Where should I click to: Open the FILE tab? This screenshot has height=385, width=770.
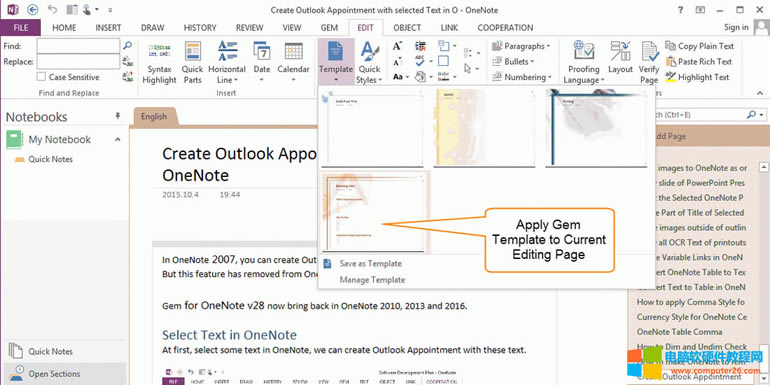(21, 28)
